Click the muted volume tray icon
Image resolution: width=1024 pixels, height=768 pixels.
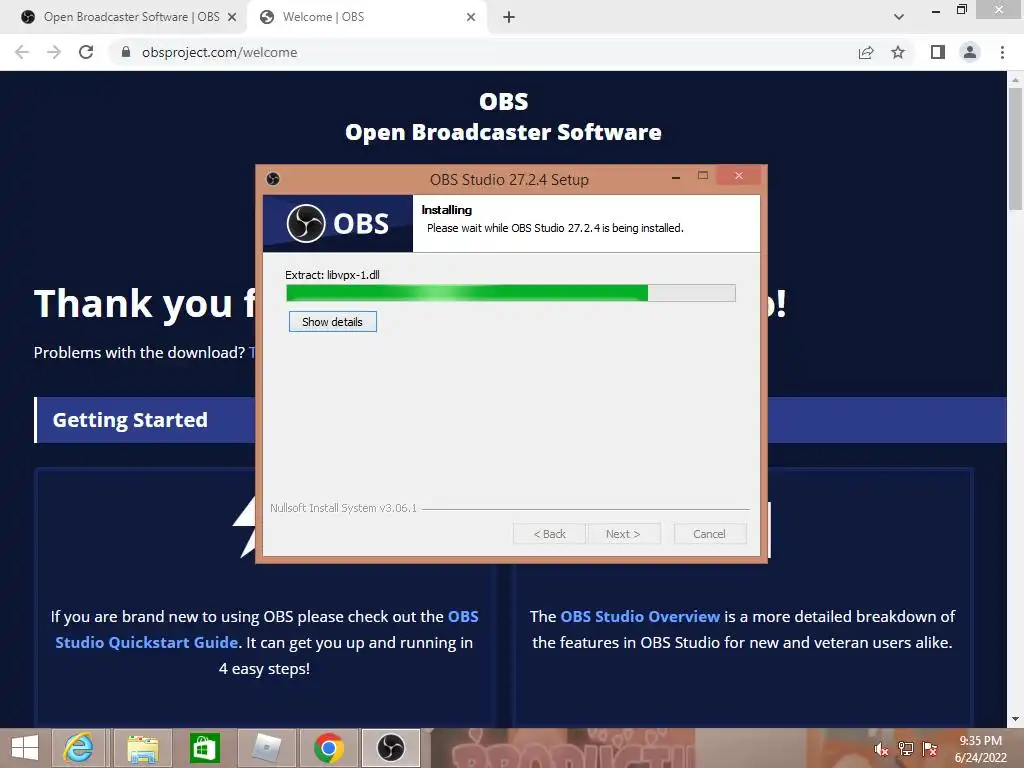(881, 749)
